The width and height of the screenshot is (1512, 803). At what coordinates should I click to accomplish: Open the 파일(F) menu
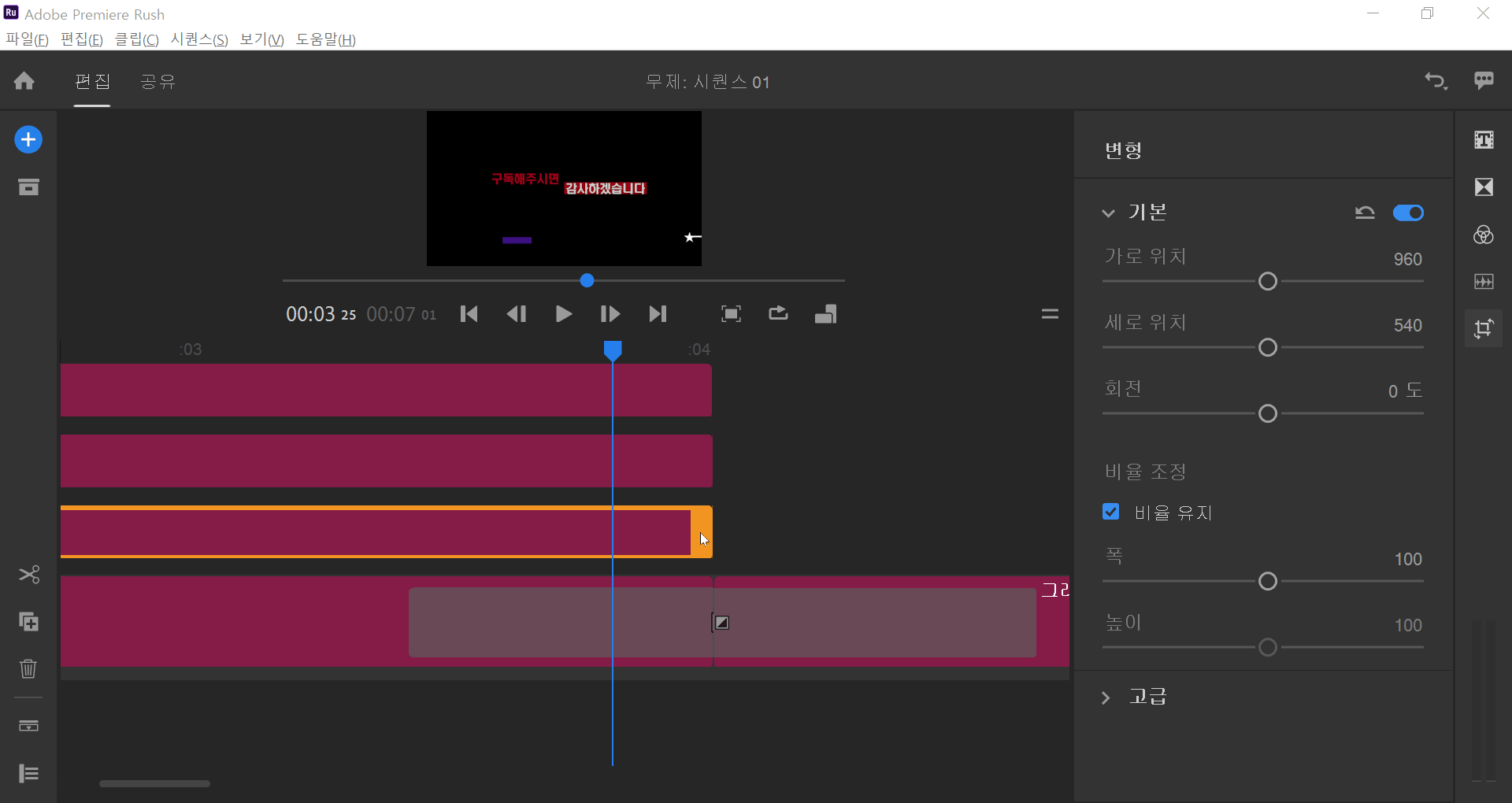tap(28, 39)
